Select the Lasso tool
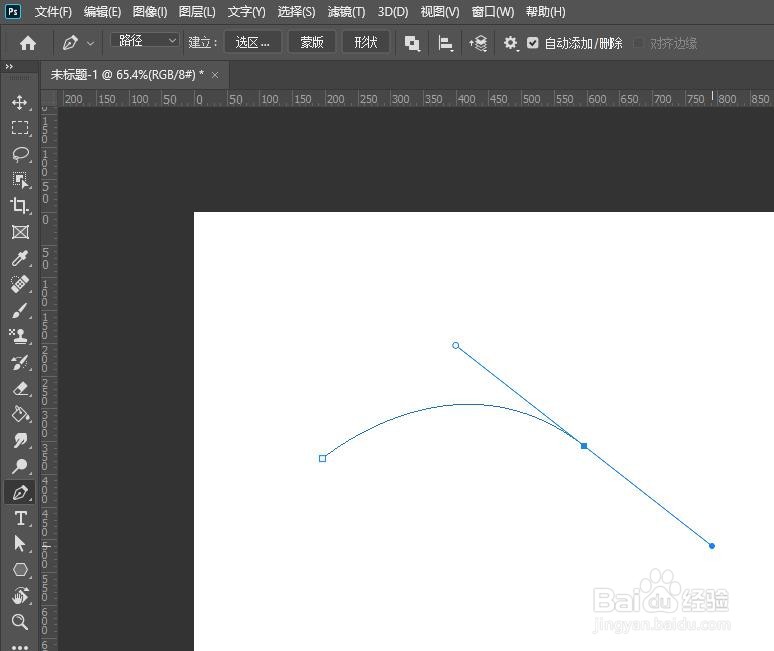The width and height of the screenshot is (774, 651). point(20,154)
